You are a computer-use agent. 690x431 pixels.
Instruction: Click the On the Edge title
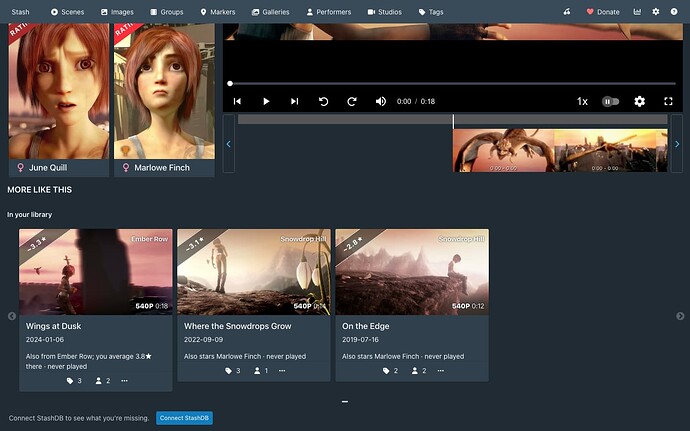[366, 326]
